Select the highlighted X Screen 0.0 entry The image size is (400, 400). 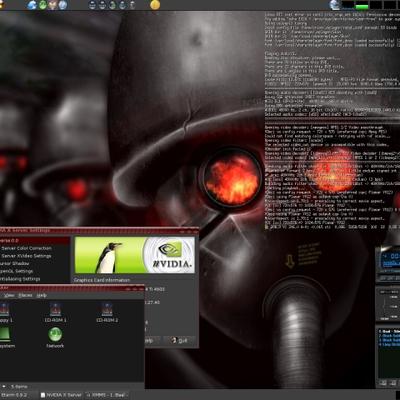35,240
